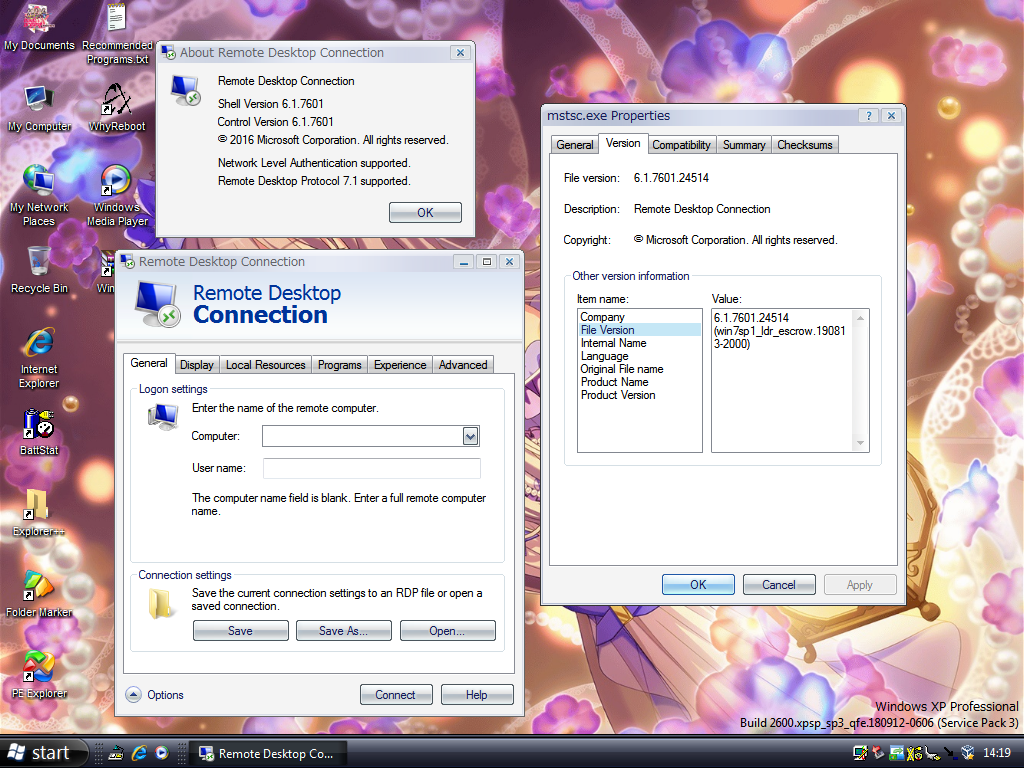Open the Experience tab
The width and height of the screenshot is (1024, 768).
click(400, 364)
